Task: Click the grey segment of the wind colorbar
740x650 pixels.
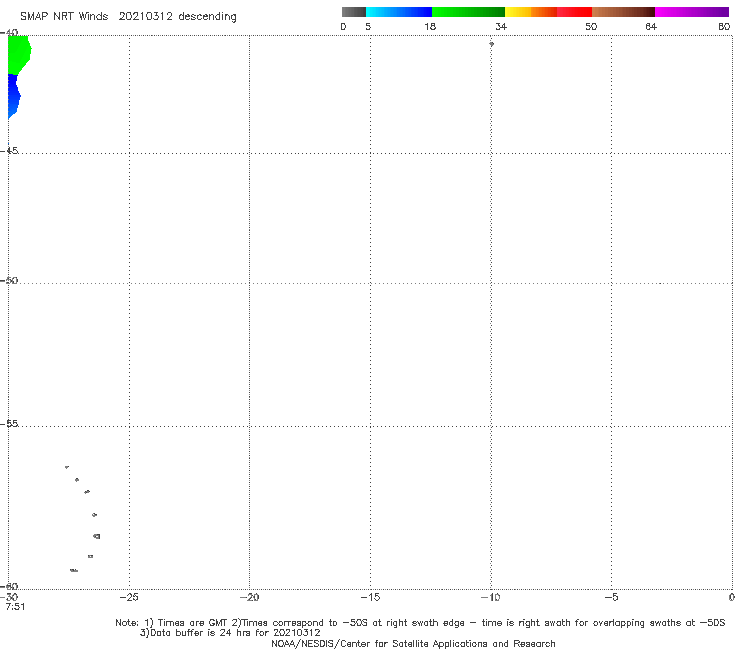Action: (x=354, y=12)
